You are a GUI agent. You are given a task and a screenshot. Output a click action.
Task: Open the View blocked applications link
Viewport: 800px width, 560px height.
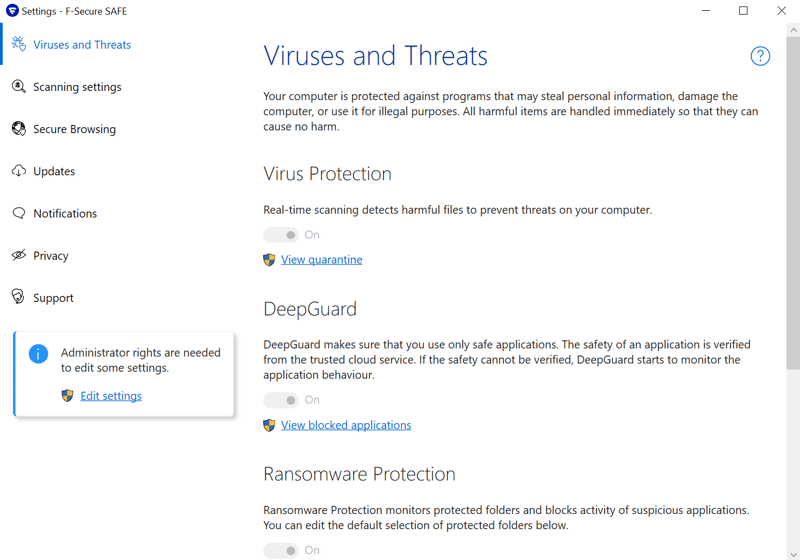pyautogui.click(x=346, y=425)
